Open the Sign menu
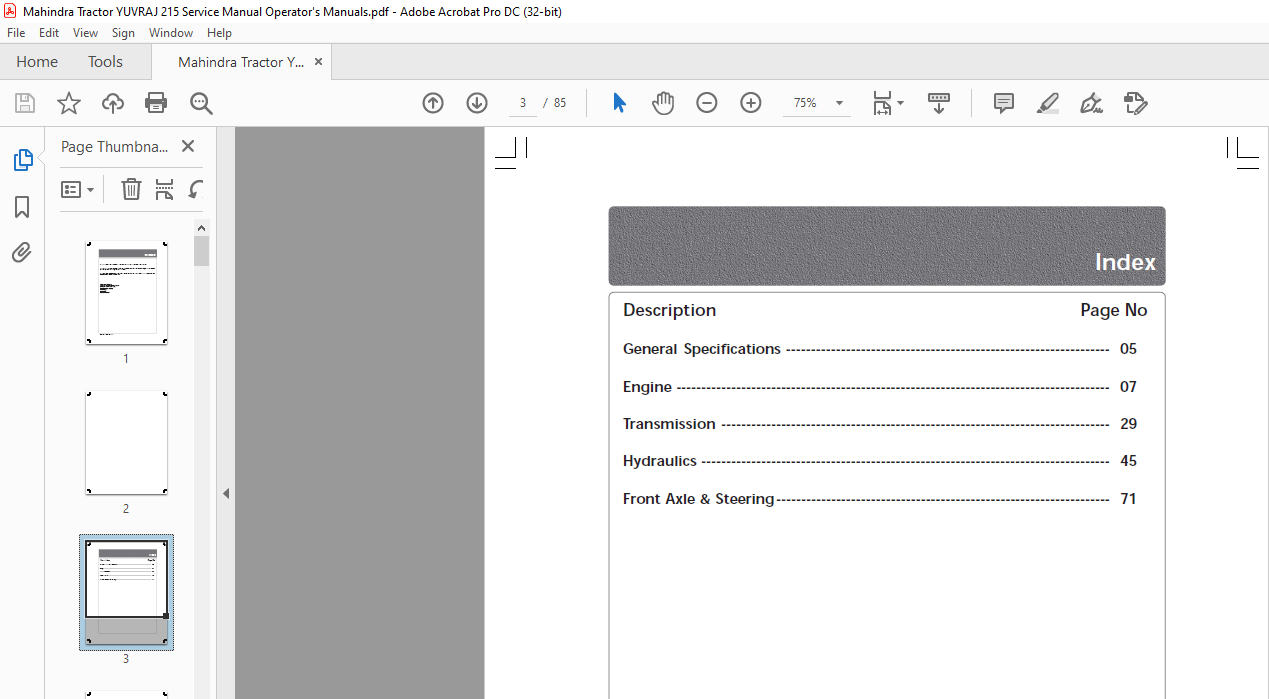This screenshot has width=1269, height=699. click(123, 33)
